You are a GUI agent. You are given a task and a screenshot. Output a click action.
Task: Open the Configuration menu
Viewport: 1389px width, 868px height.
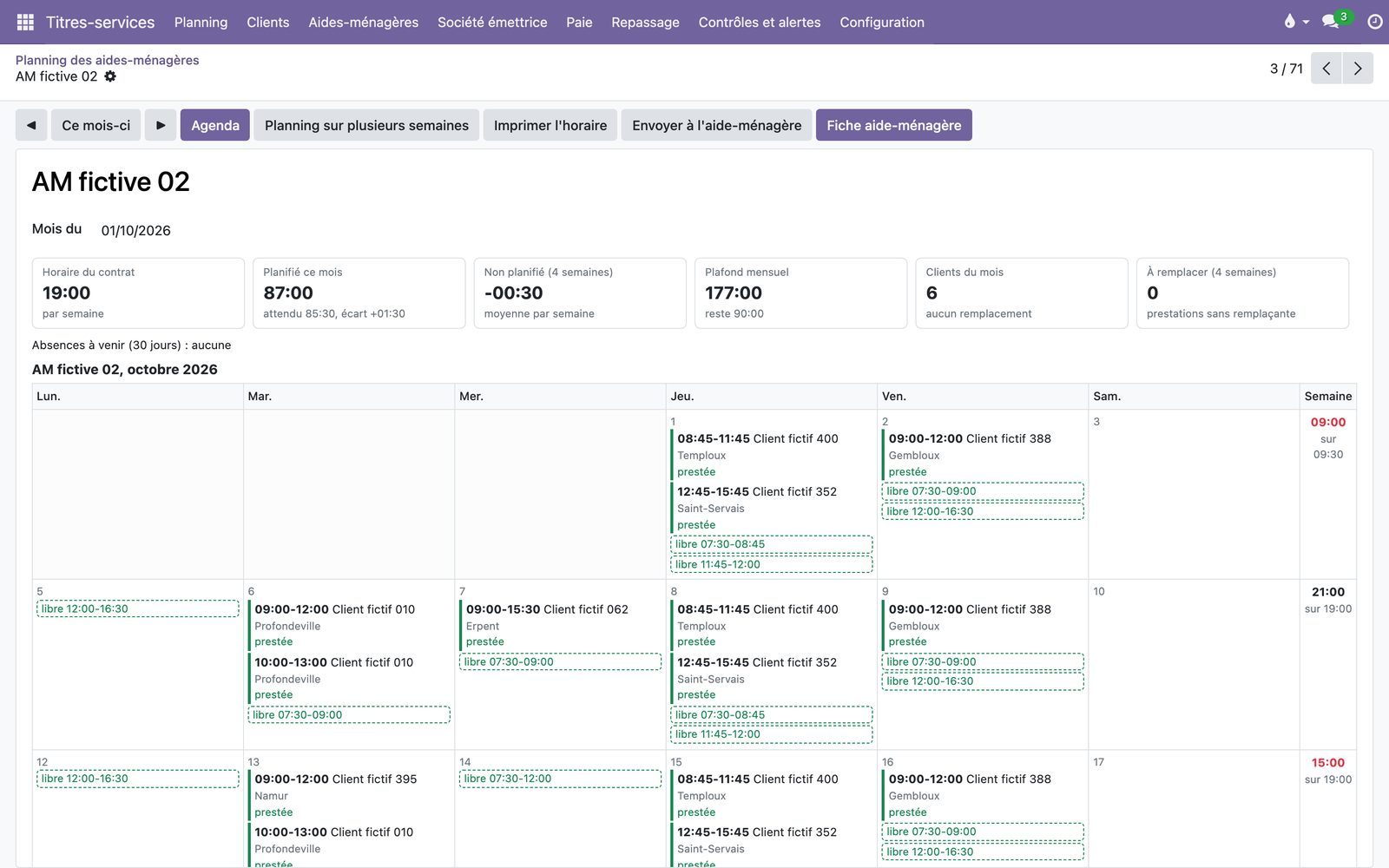point(882,22)
